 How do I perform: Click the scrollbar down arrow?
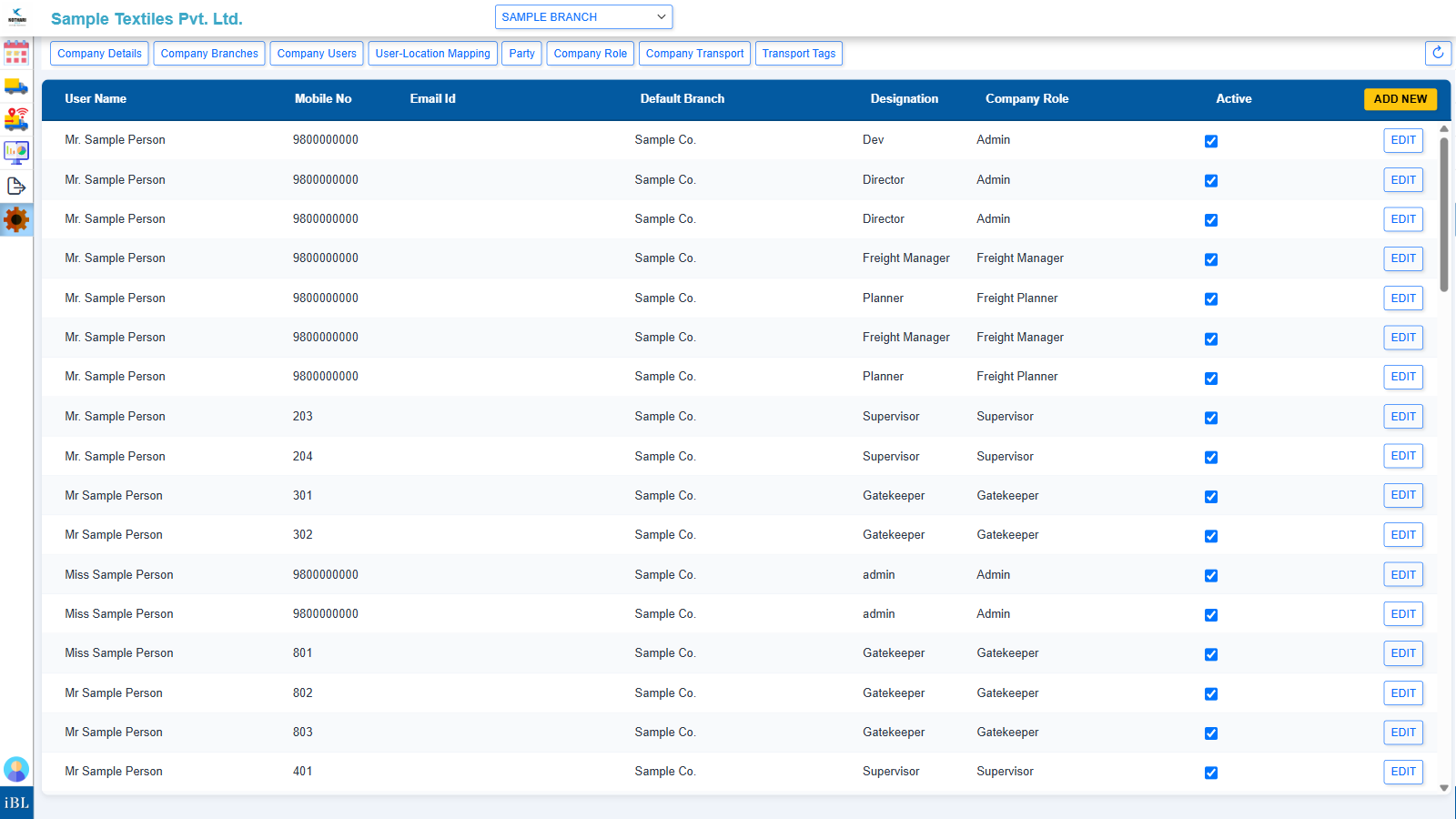click(1444, 788)
